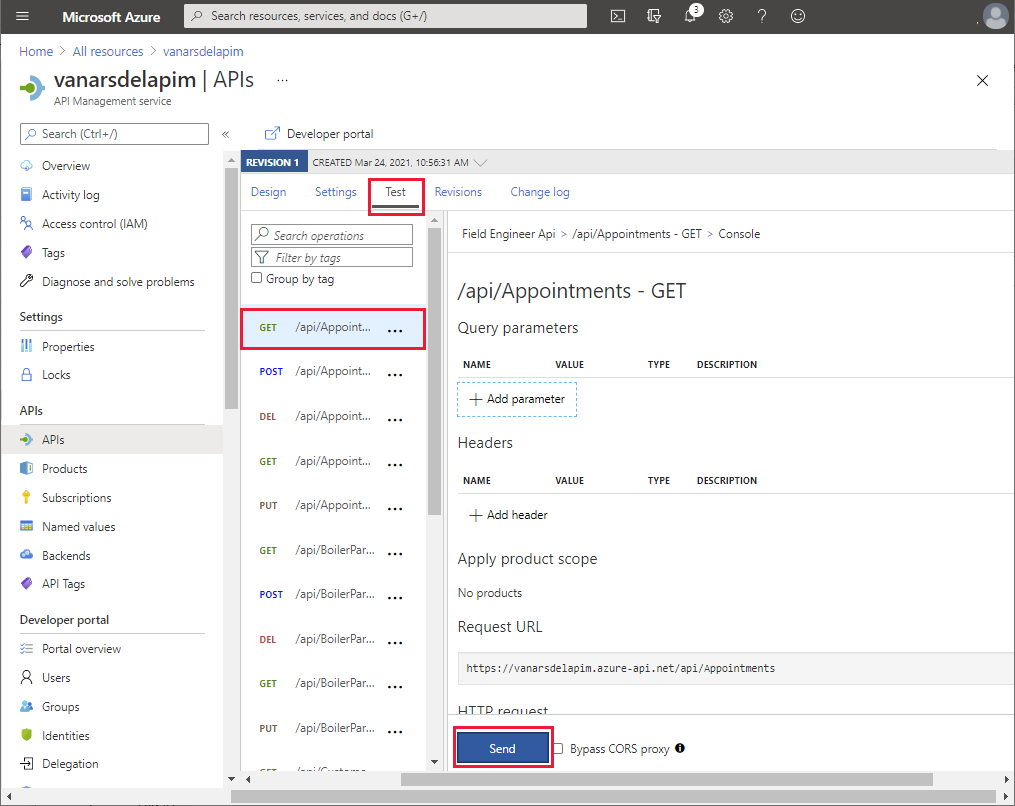Open the feedback smiley icon
1015x806 pixels.
pos(798,16)
